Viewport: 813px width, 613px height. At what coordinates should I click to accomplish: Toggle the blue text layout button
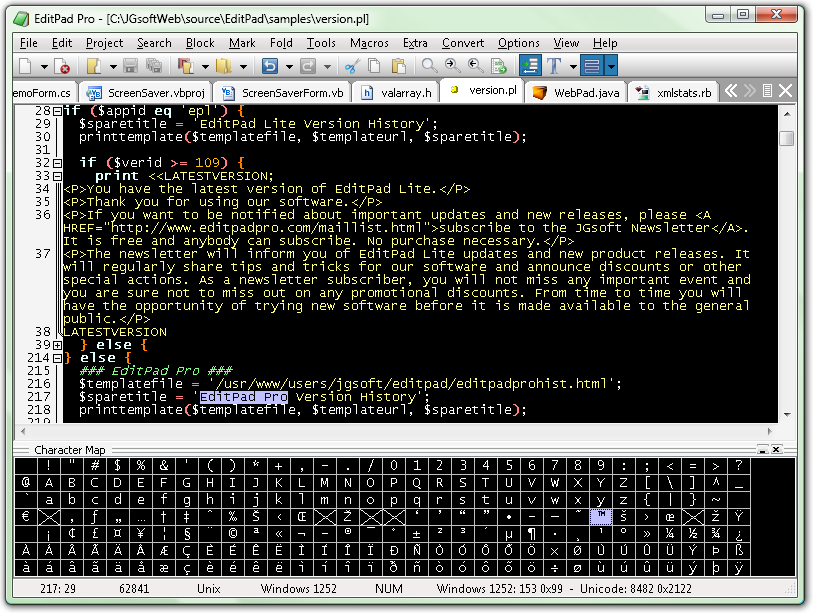592,66
